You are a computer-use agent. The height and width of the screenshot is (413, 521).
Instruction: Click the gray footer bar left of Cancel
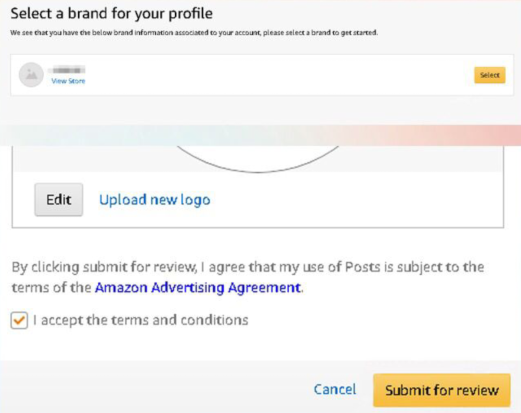pos(157,387)
